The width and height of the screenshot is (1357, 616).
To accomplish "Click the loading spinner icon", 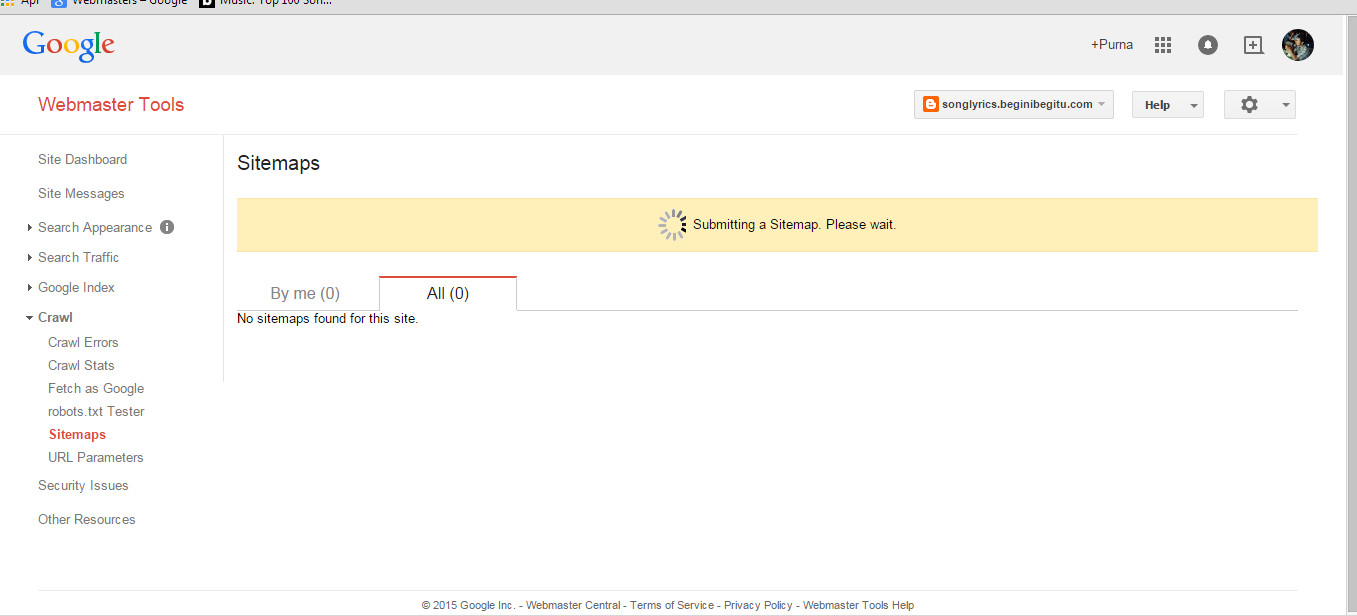I will click(673, 225).
